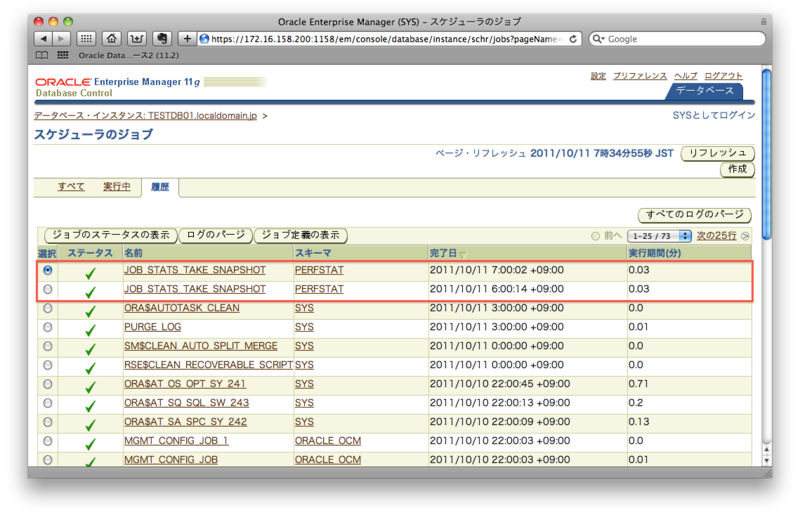Select radio for ORA$AT_SA_SPC_SY_242 row
This screenshot has height=520, width=800.
coord(47,422)
